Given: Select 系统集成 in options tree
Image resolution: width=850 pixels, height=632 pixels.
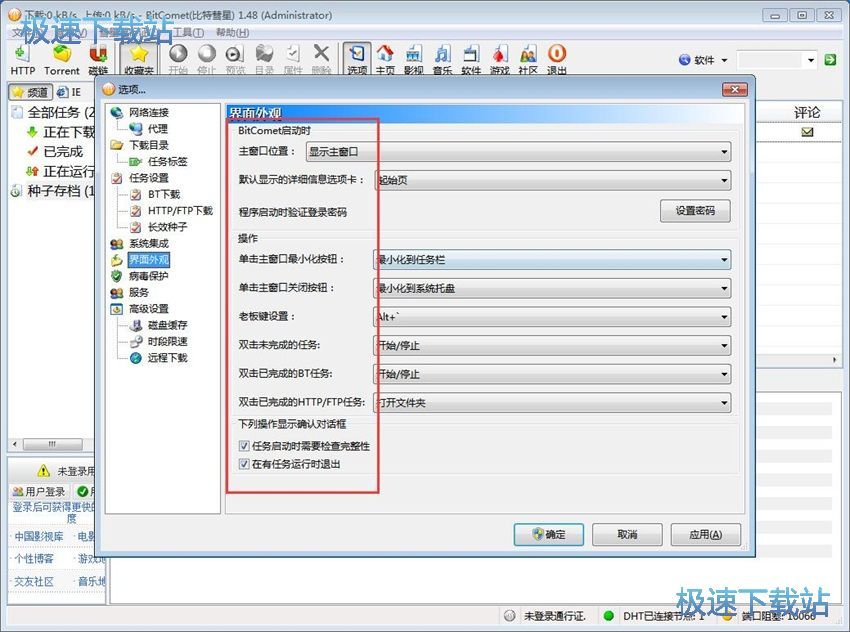Looking at the screenshot, I should [149, 243].
